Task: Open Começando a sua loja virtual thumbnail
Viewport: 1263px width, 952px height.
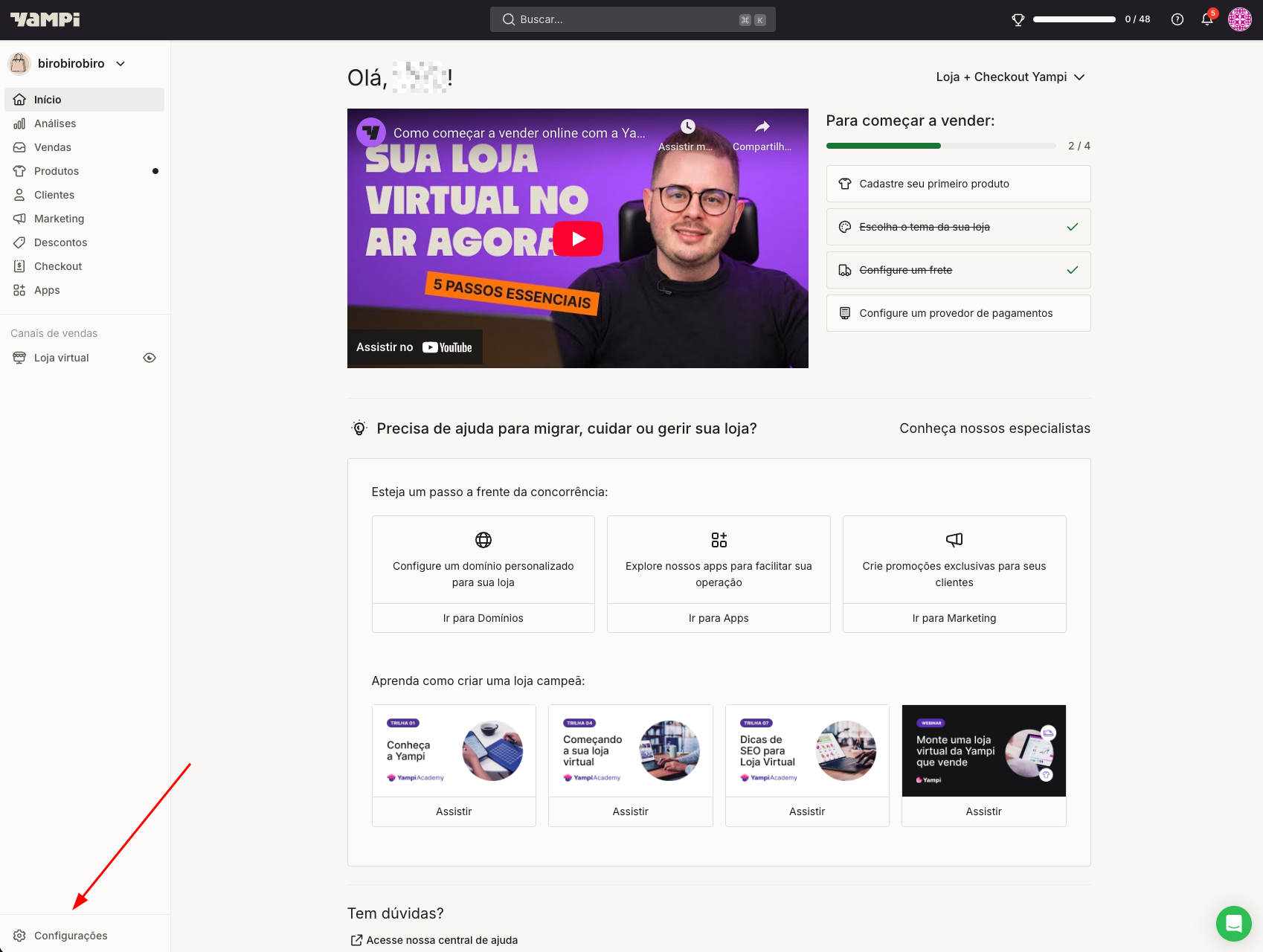Action: 631,750
